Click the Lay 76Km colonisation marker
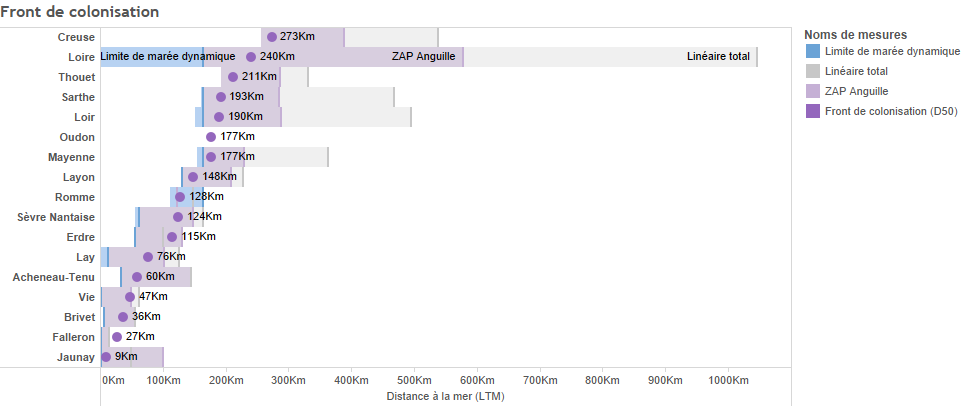This screenshot has width=965, height=406. tap(148, 257)
